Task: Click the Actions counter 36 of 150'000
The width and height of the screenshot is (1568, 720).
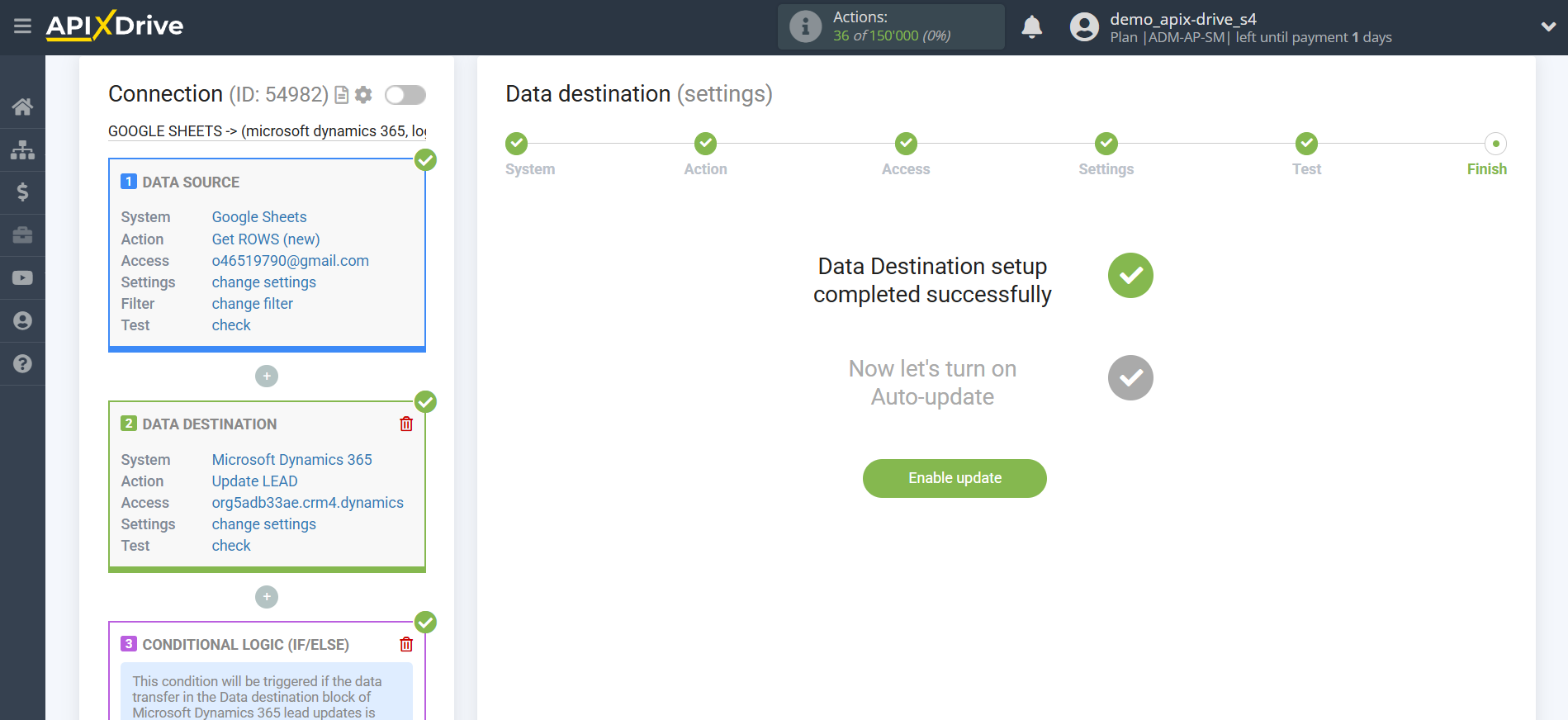Action: pyautogui.click(x=892, y=36)
